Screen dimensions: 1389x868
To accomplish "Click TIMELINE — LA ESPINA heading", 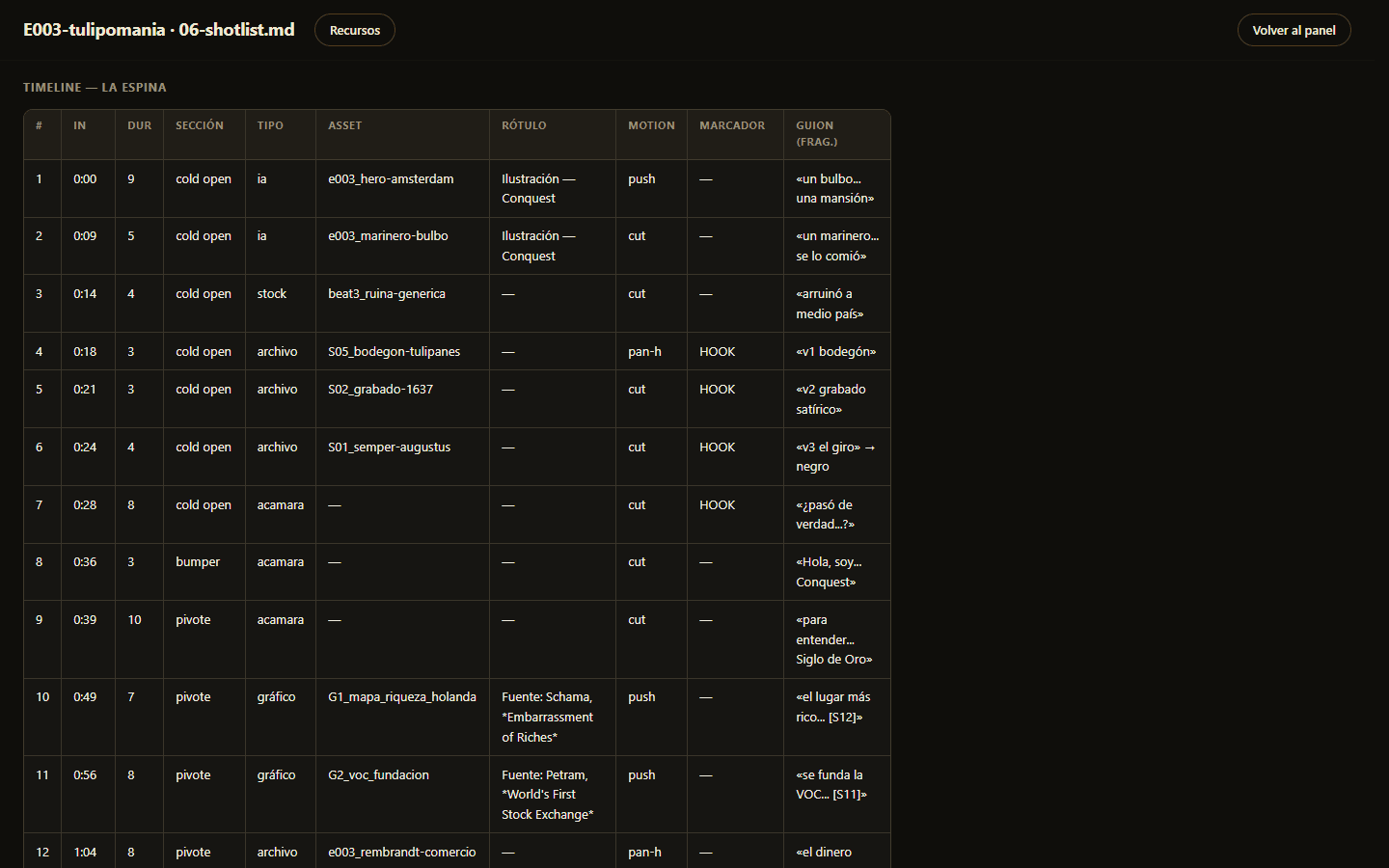I will point(95,87).
